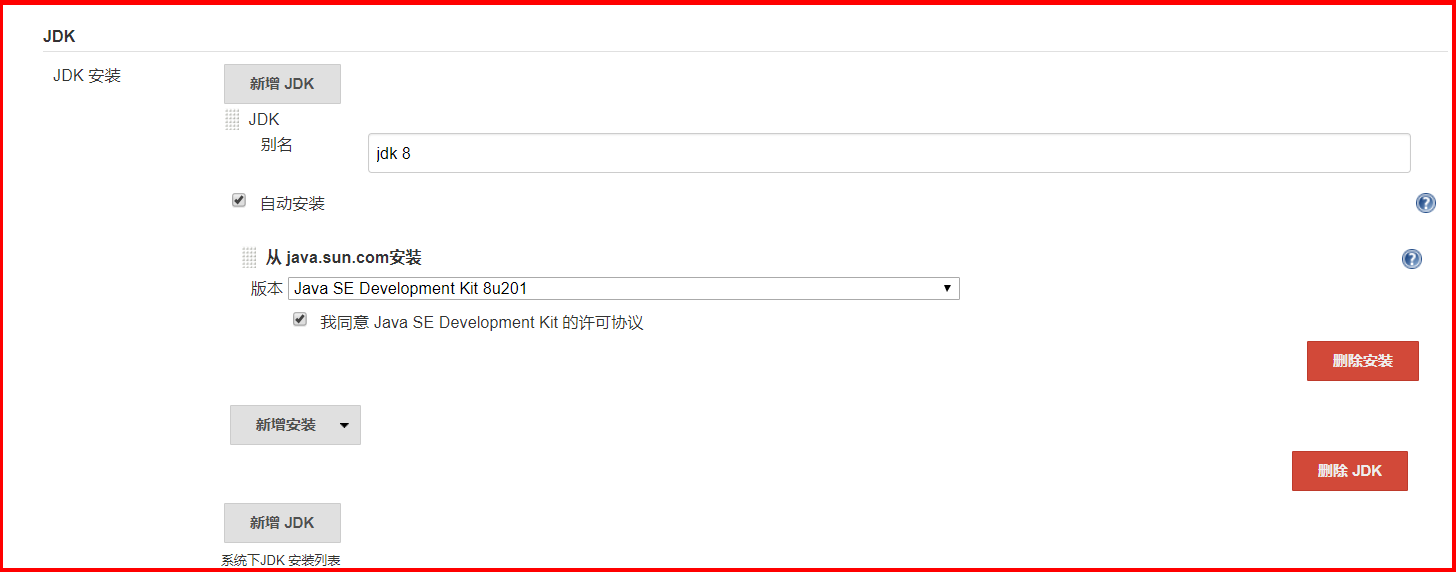Screen dimensions: 1456x572
Task: Click the 系统下JDK 安装列表 text
Action: 281,561
